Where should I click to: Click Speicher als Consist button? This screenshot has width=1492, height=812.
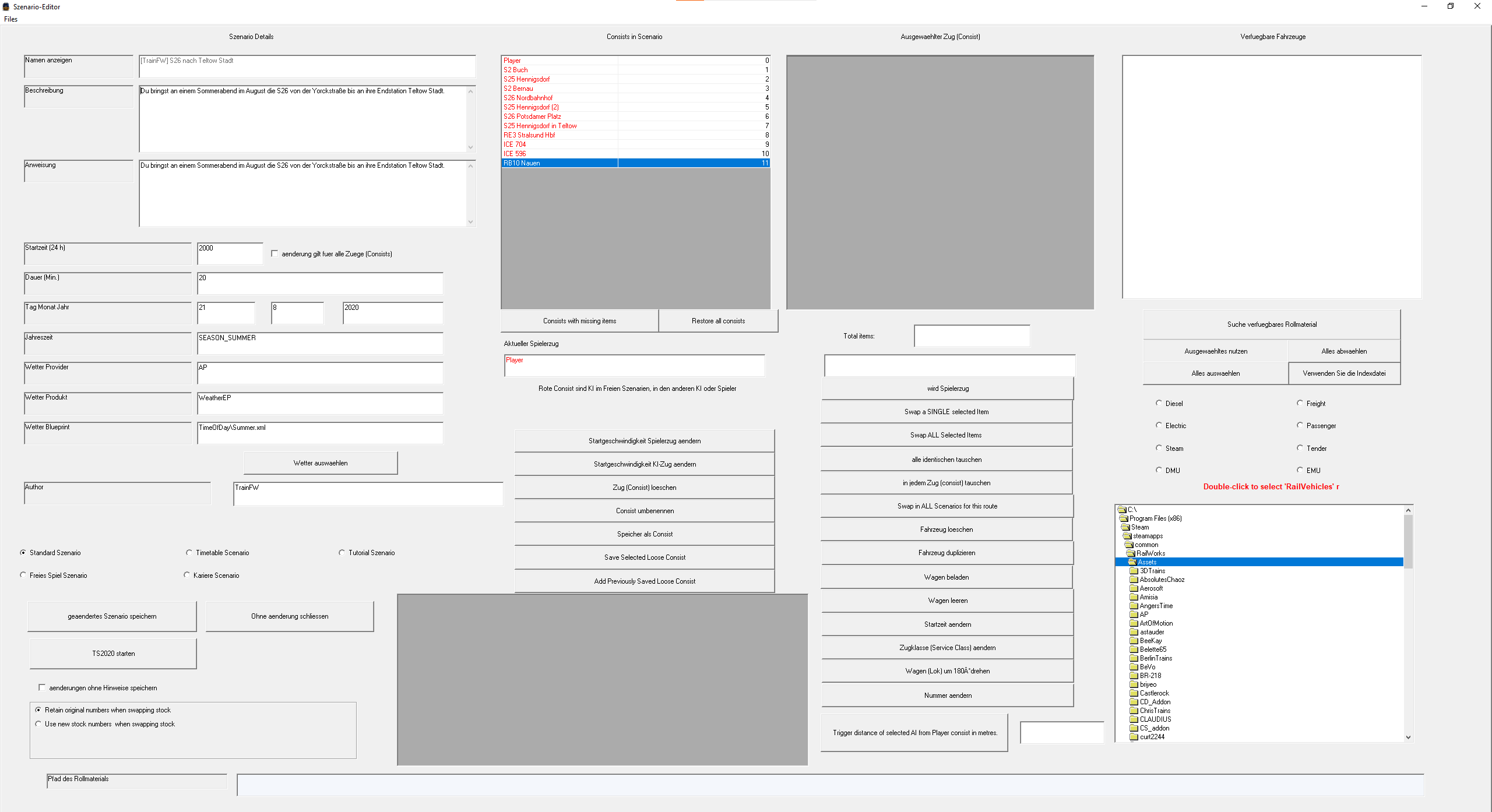point(645,534)
